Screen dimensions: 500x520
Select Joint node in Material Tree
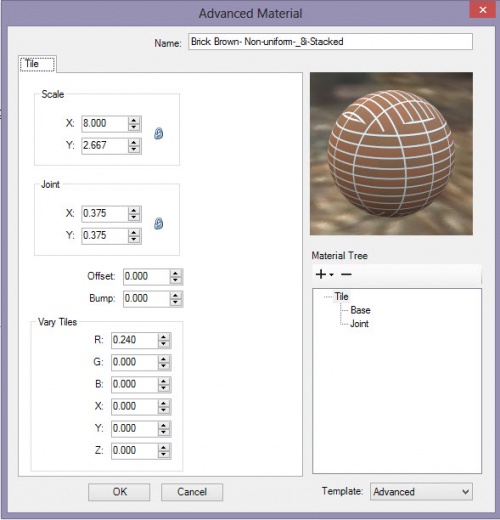(359, 324)
